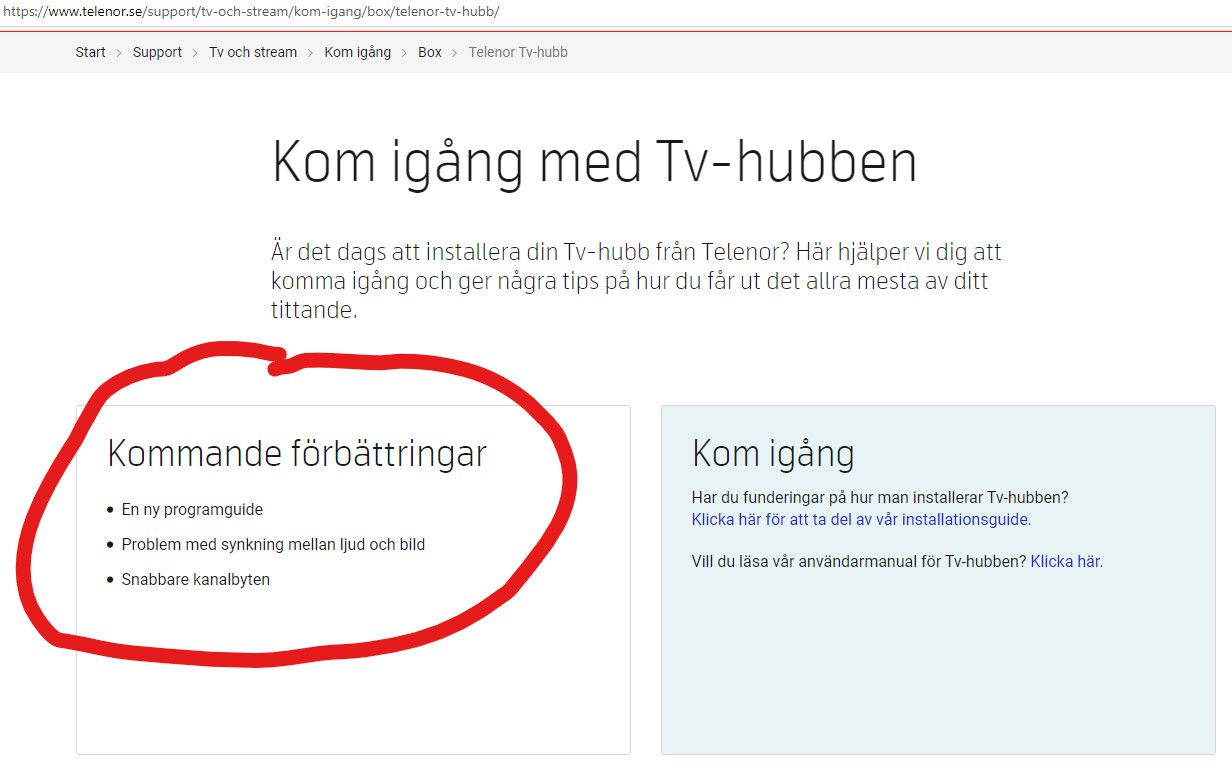1232x775 pixels.
Task: Select the Snabbare kanalbyten list item
Action: coord(195,580)
